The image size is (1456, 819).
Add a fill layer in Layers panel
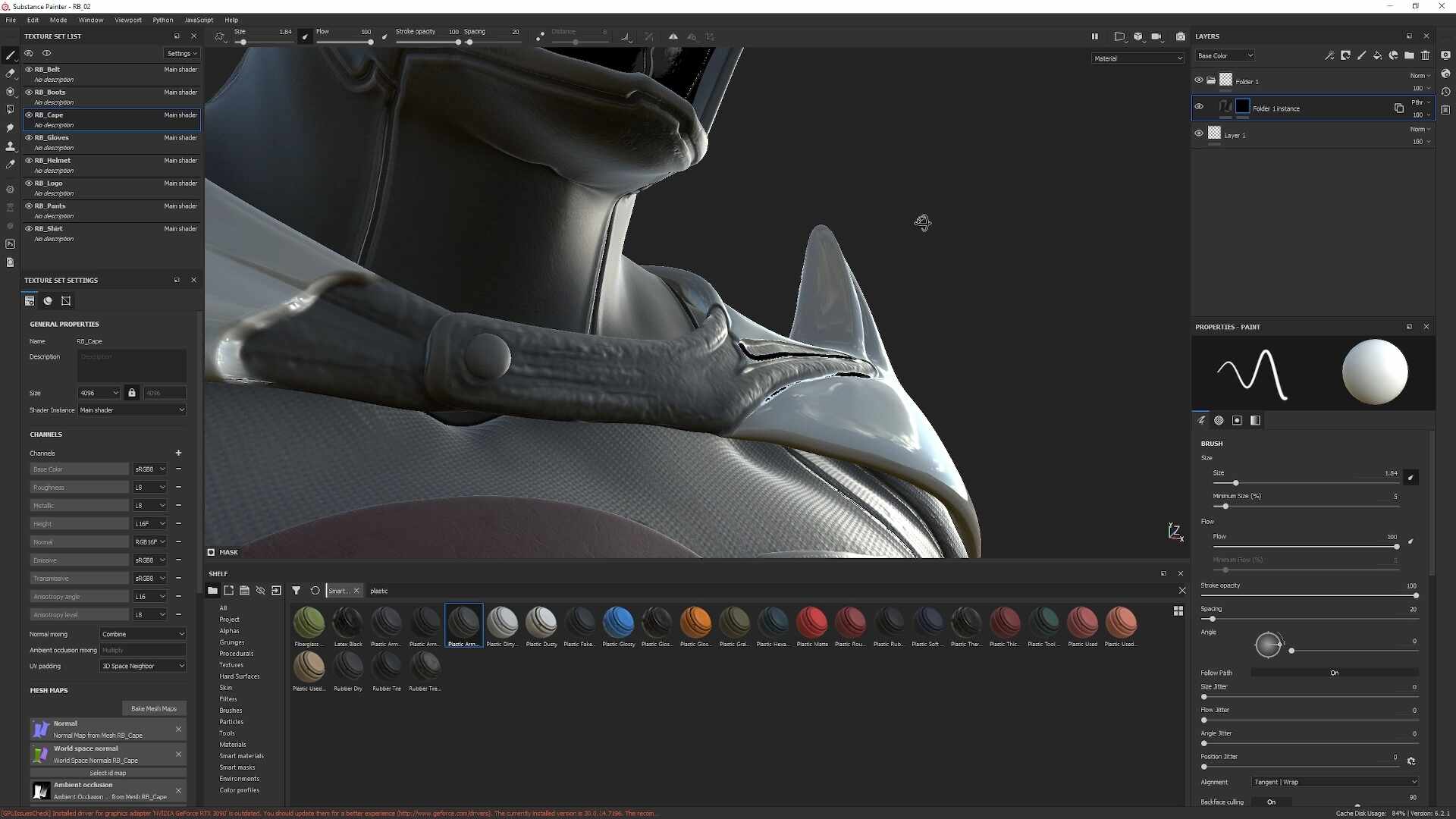click(x=1377, y=55)
